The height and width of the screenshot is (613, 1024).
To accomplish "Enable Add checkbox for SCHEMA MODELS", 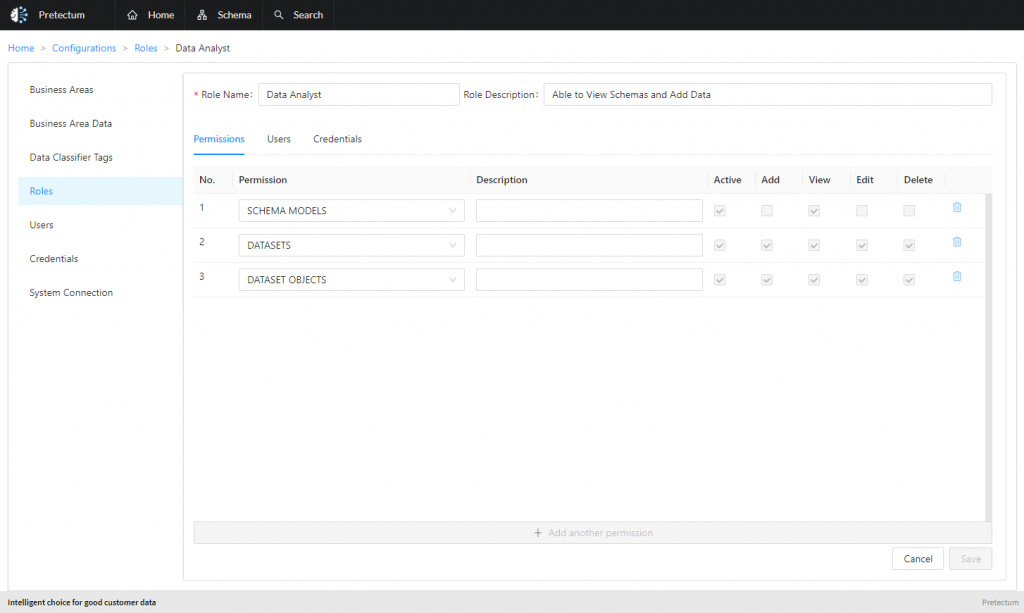I will coord(767,211).
